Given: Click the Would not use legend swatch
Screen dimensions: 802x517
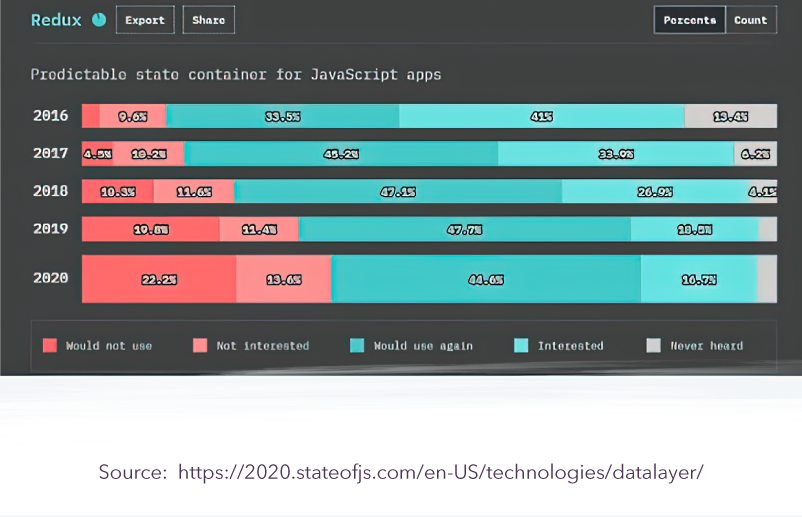Looking at the screenshot, I should click(50, 346).
